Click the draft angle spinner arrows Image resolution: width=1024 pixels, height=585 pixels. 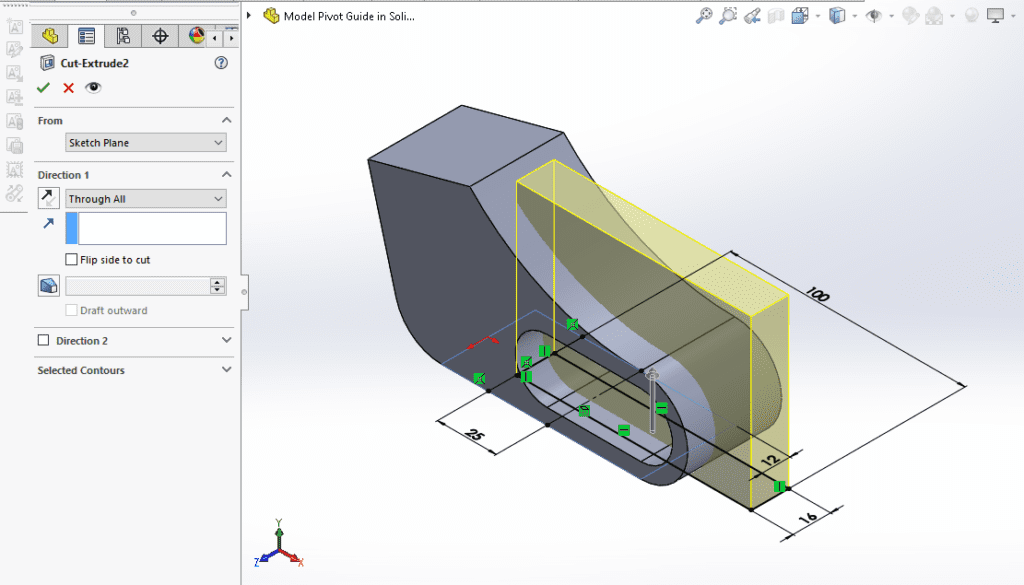[217, 285]
